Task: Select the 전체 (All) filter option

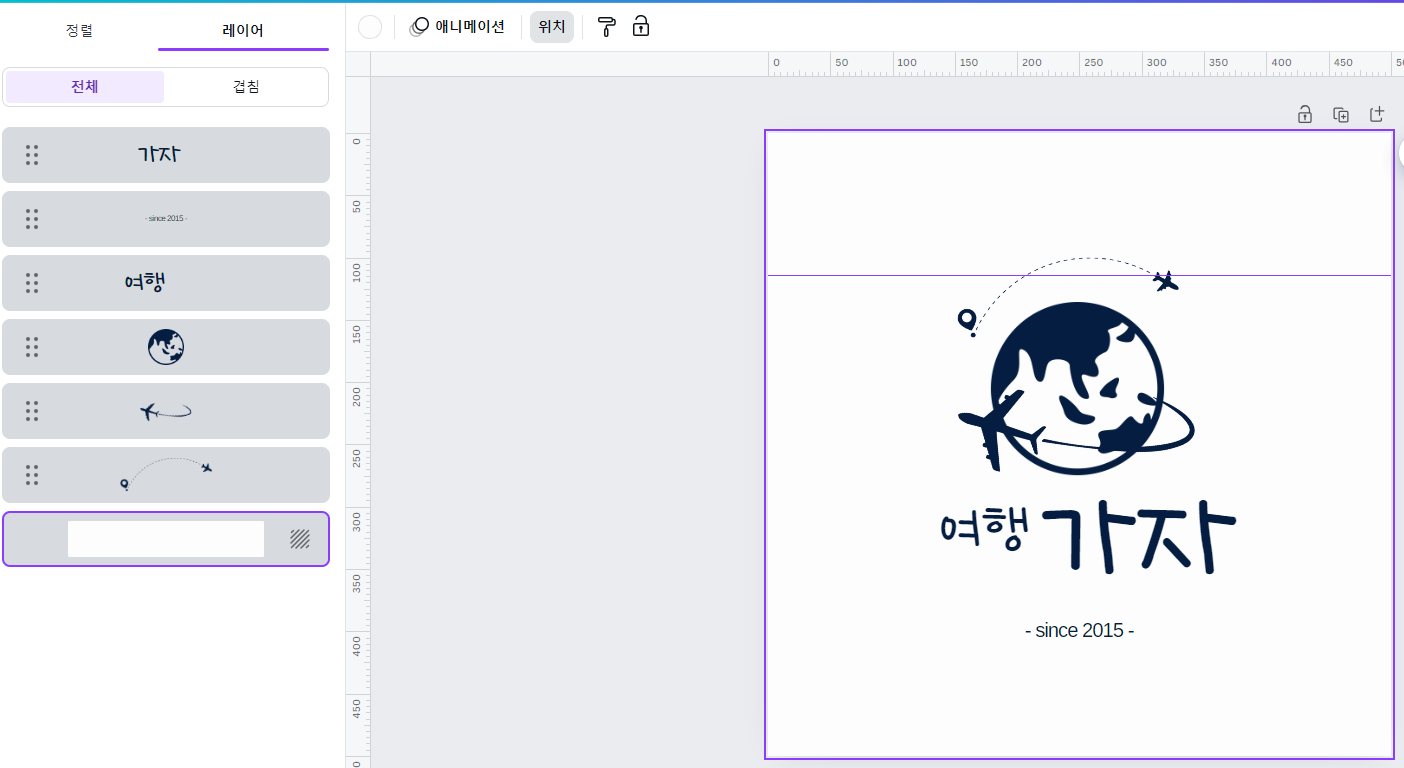Action: point(84,87)
